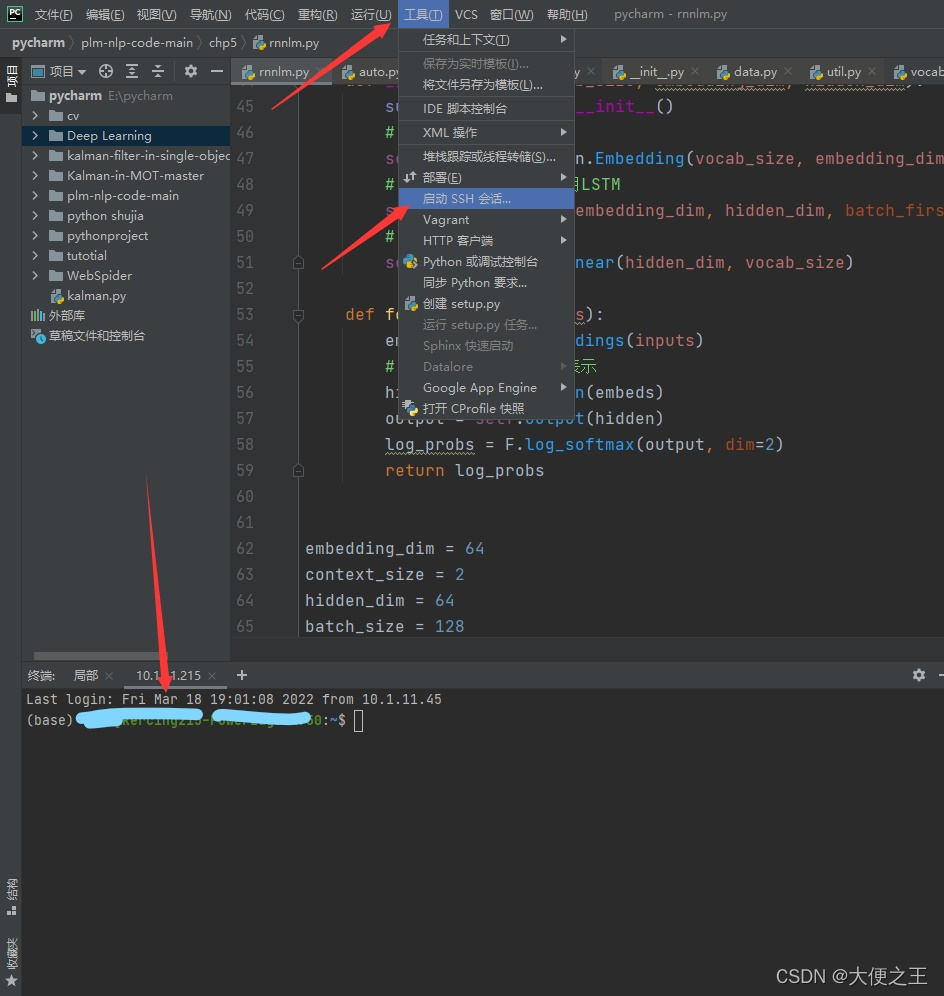This screenshot has height=996, width=944.
Task: Open IDE 脚本控制台 menu item
Action: click(486, 109)
